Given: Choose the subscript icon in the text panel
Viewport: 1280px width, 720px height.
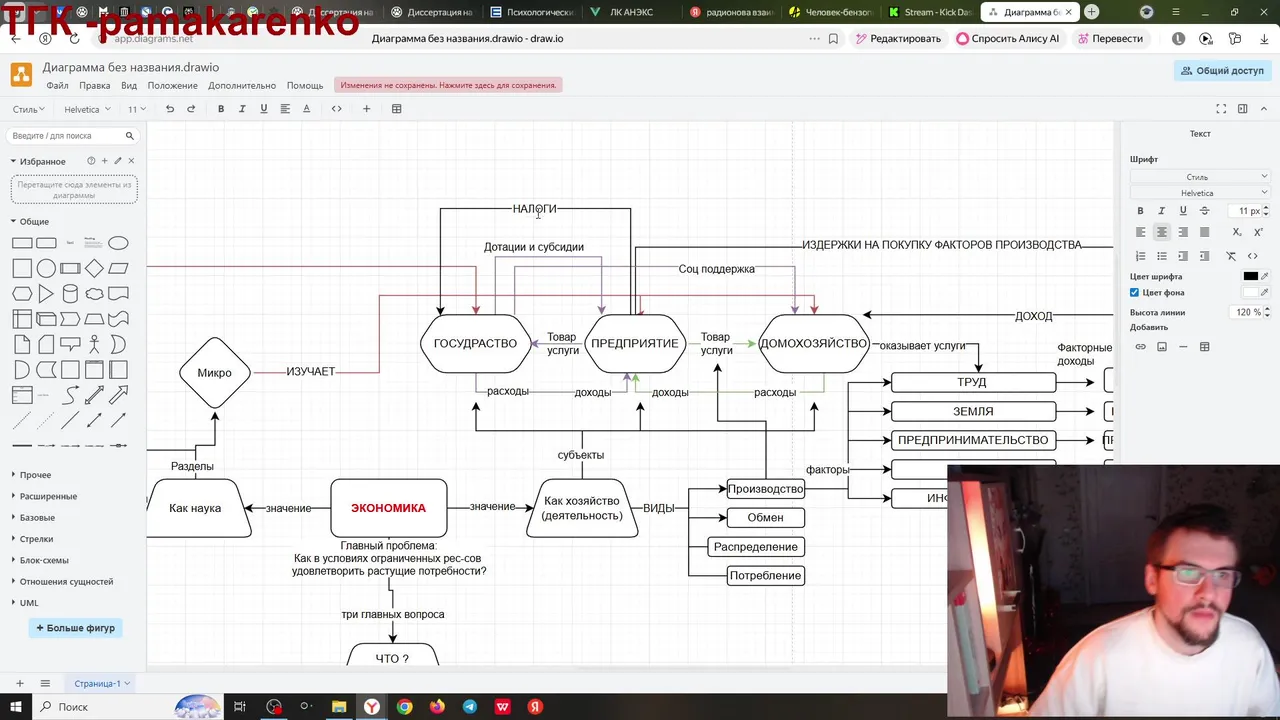Looking at the screenshot, I should (x=1237, y=232).
